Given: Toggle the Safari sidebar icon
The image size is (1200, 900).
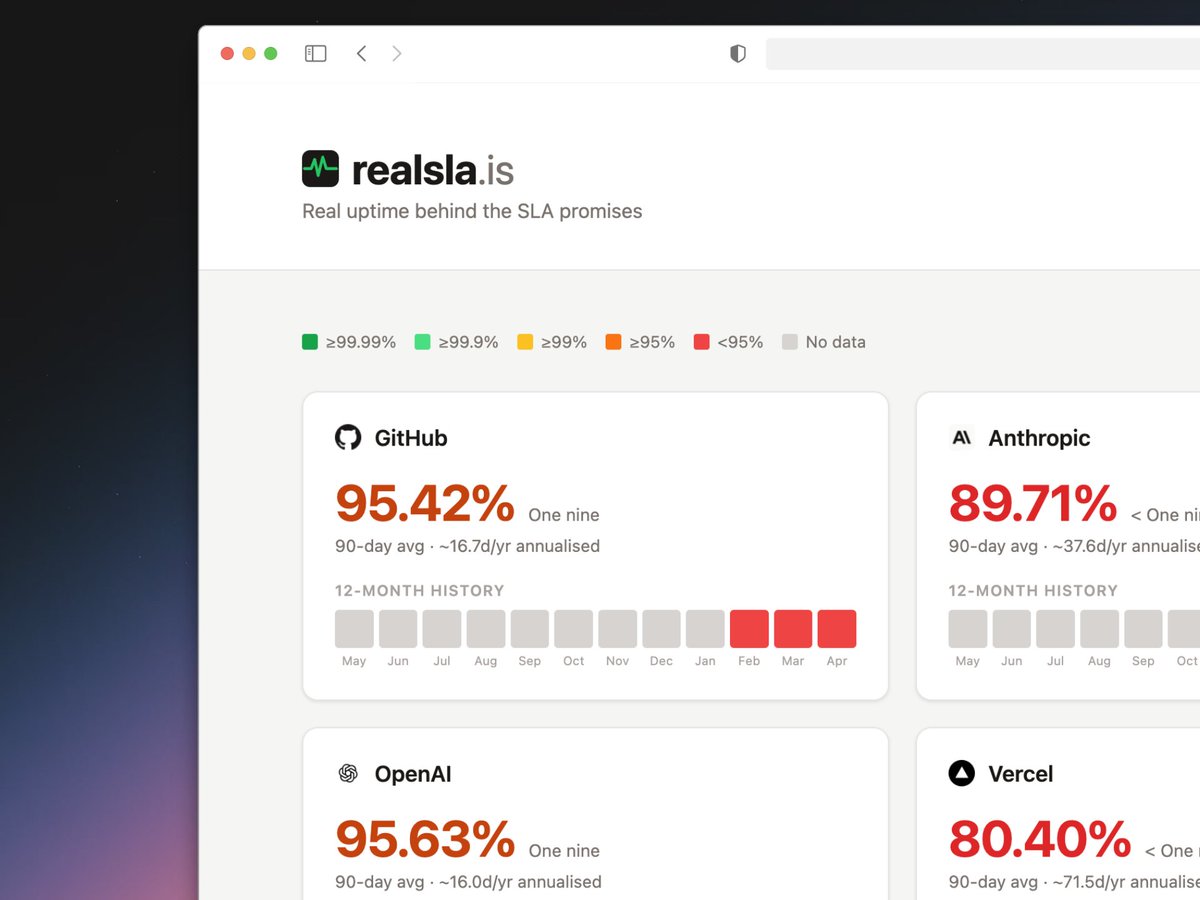Looking at the screenshot, I should point(316,54).
